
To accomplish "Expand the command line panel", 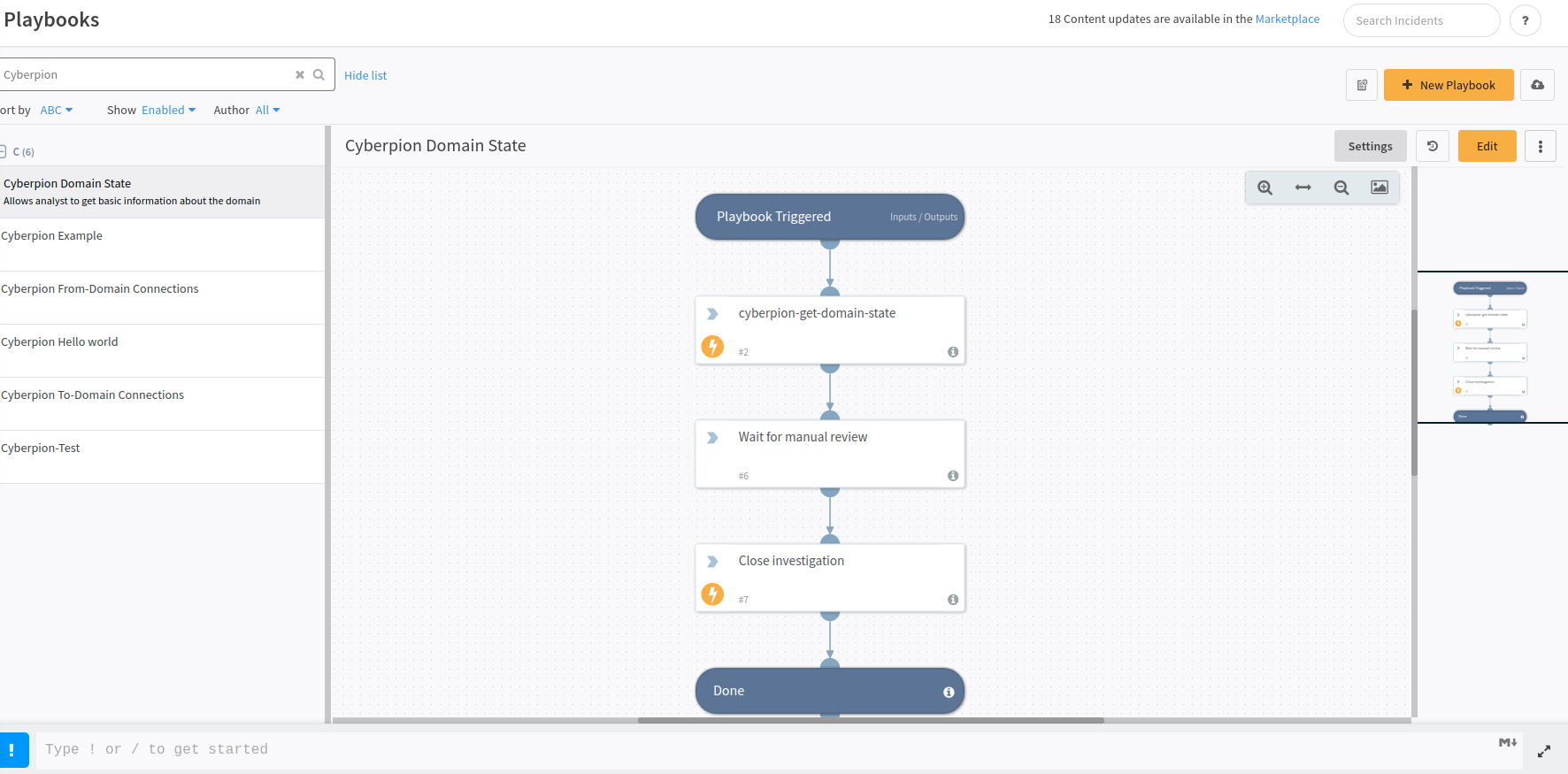I will (x=1543, y=751).
